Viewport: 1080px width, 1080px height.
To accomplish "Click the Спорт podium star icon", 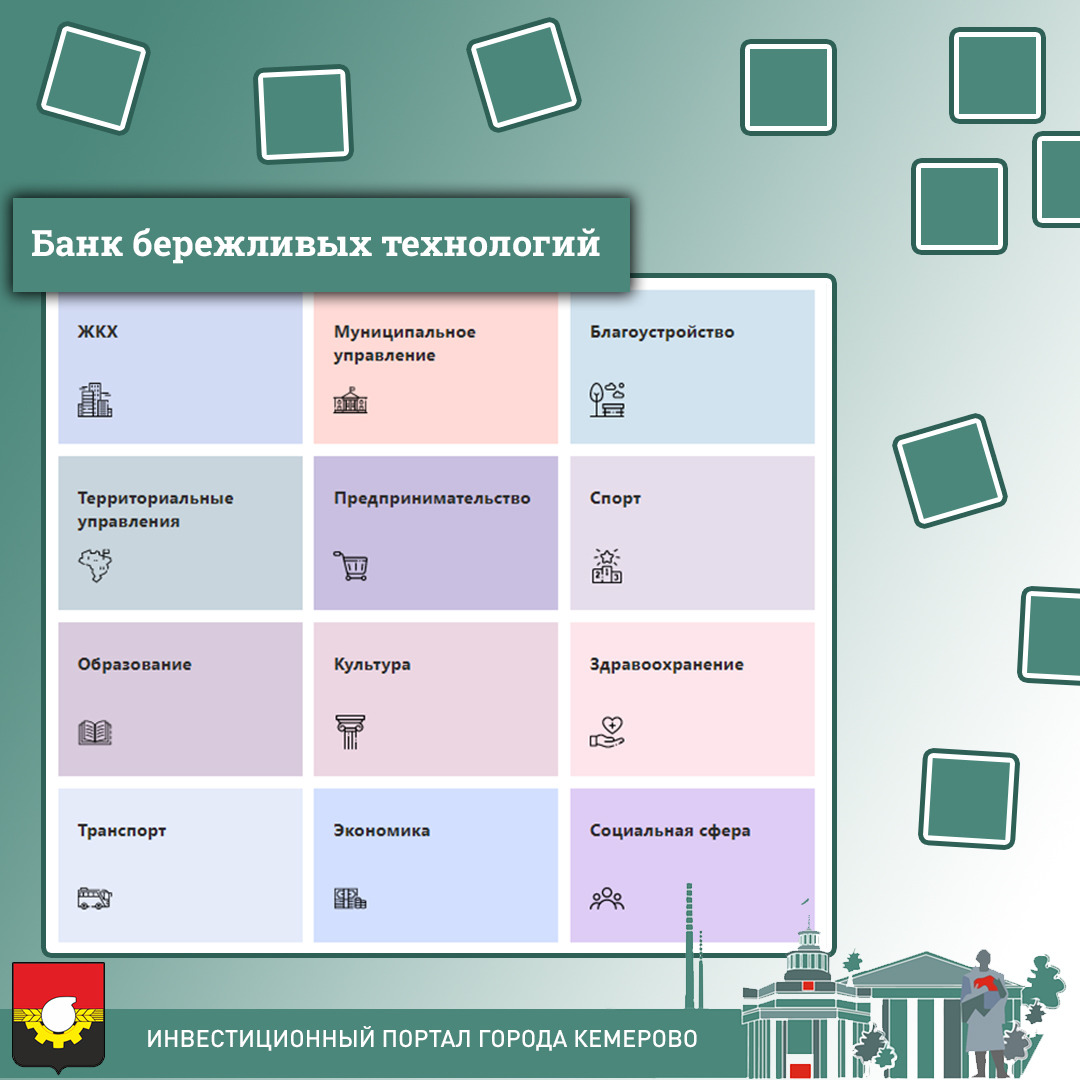I will click(x=607, y=565).
